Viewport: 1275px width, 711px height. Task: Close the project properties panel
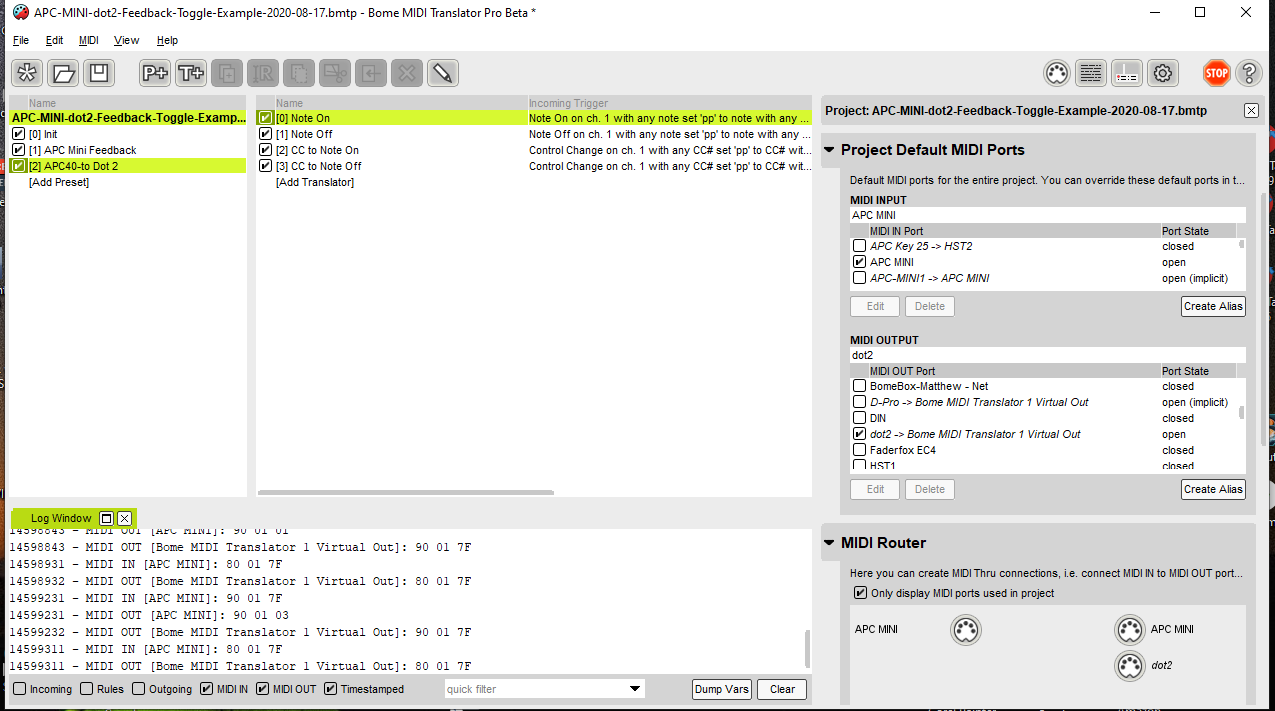coord(1251,111)
